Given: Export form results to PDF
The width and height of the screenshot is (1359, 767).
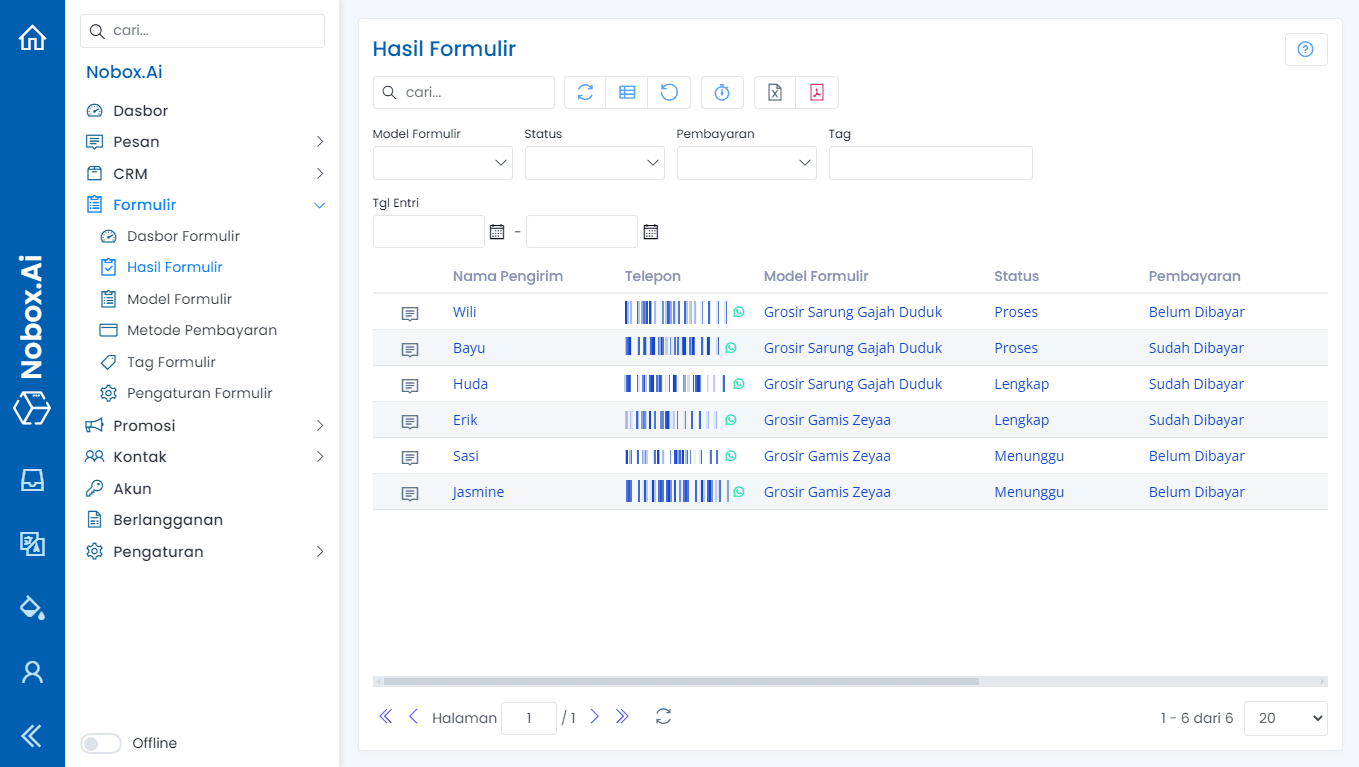Looking at the screenshot, I should [817, 92].
